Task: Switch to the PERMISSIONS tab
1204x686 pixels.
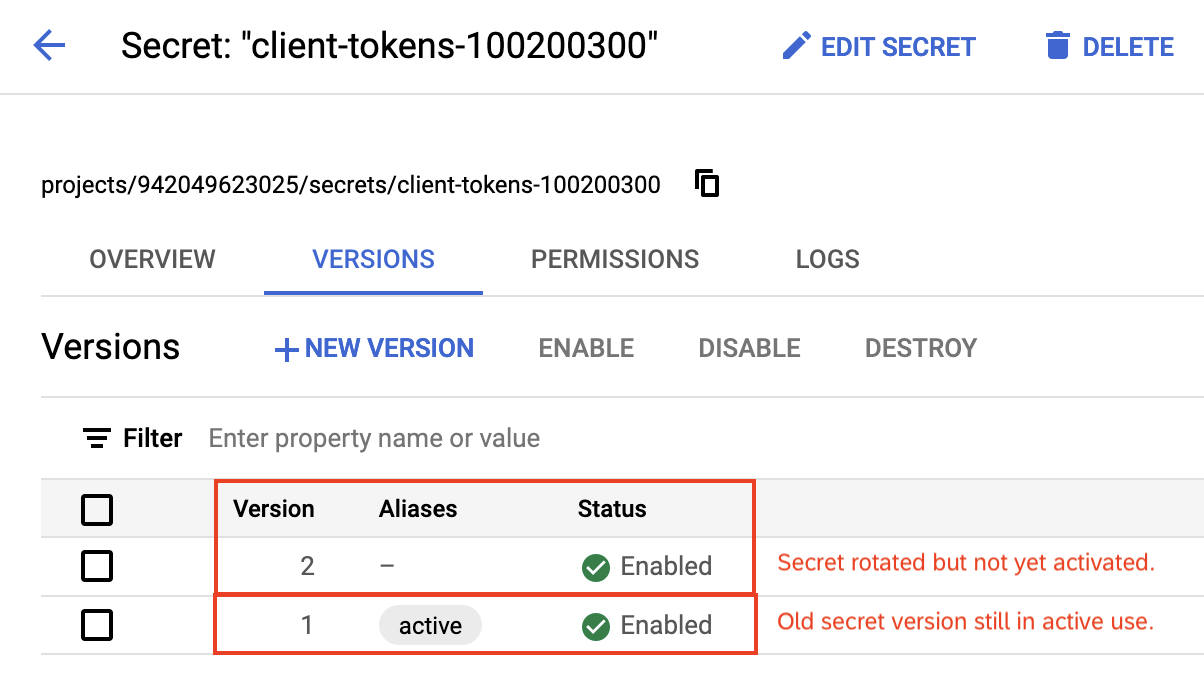Action: click(614, 259)
